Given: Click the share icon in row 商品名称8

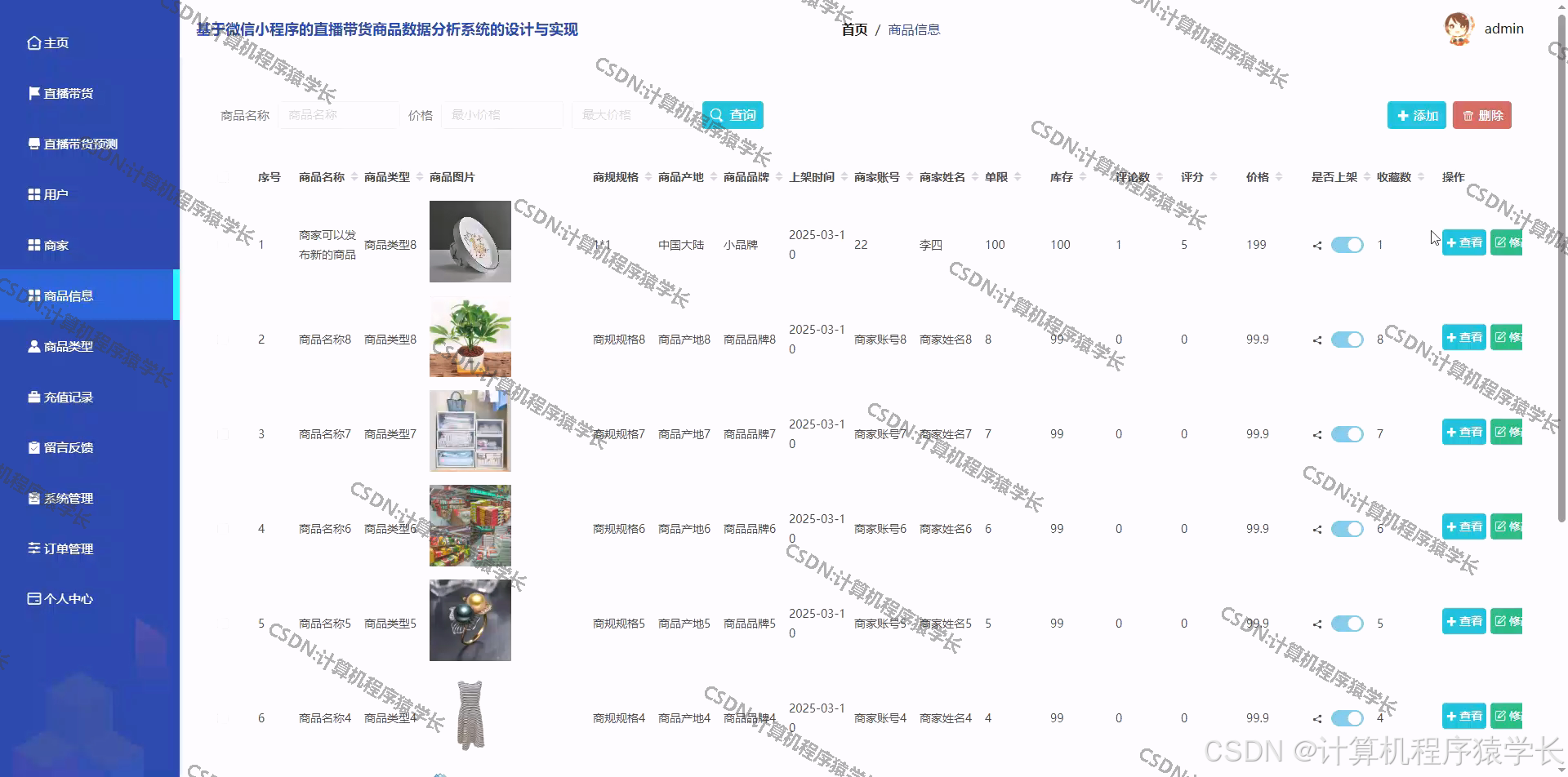Looking at the screenshot, I should (1317, 340).
